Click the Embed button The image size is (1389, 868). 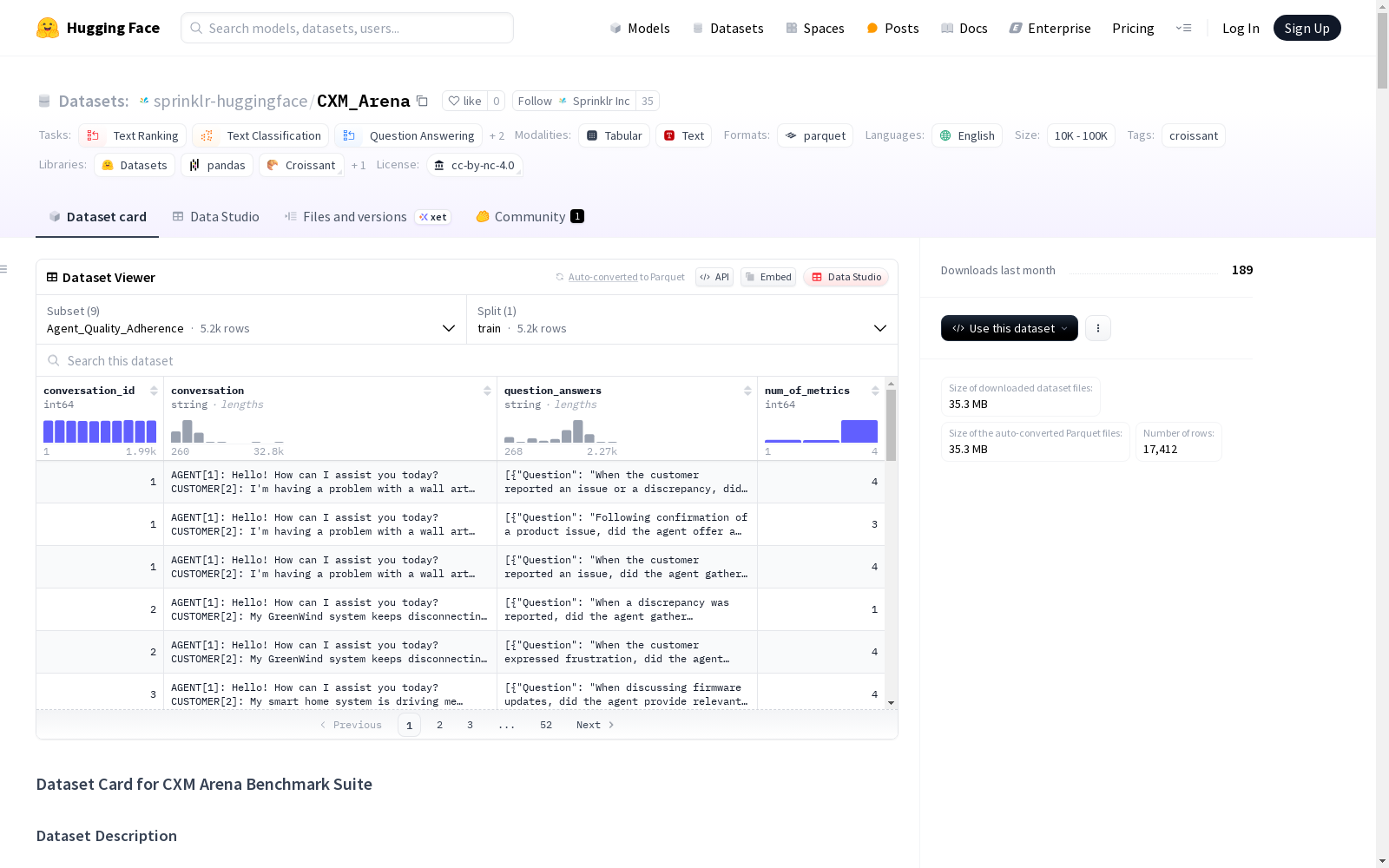(x=768, y=277)
